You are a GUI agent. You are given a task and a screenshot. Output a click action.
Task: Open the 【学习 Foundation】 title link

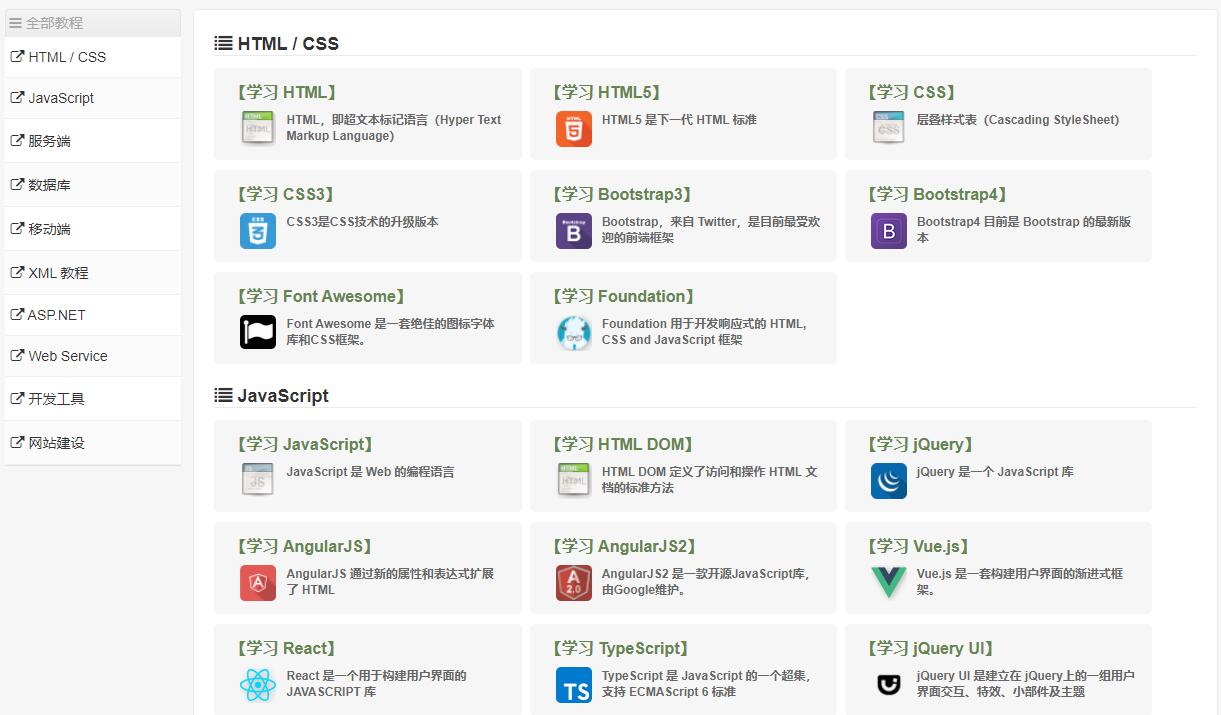[x=623, y=296]
